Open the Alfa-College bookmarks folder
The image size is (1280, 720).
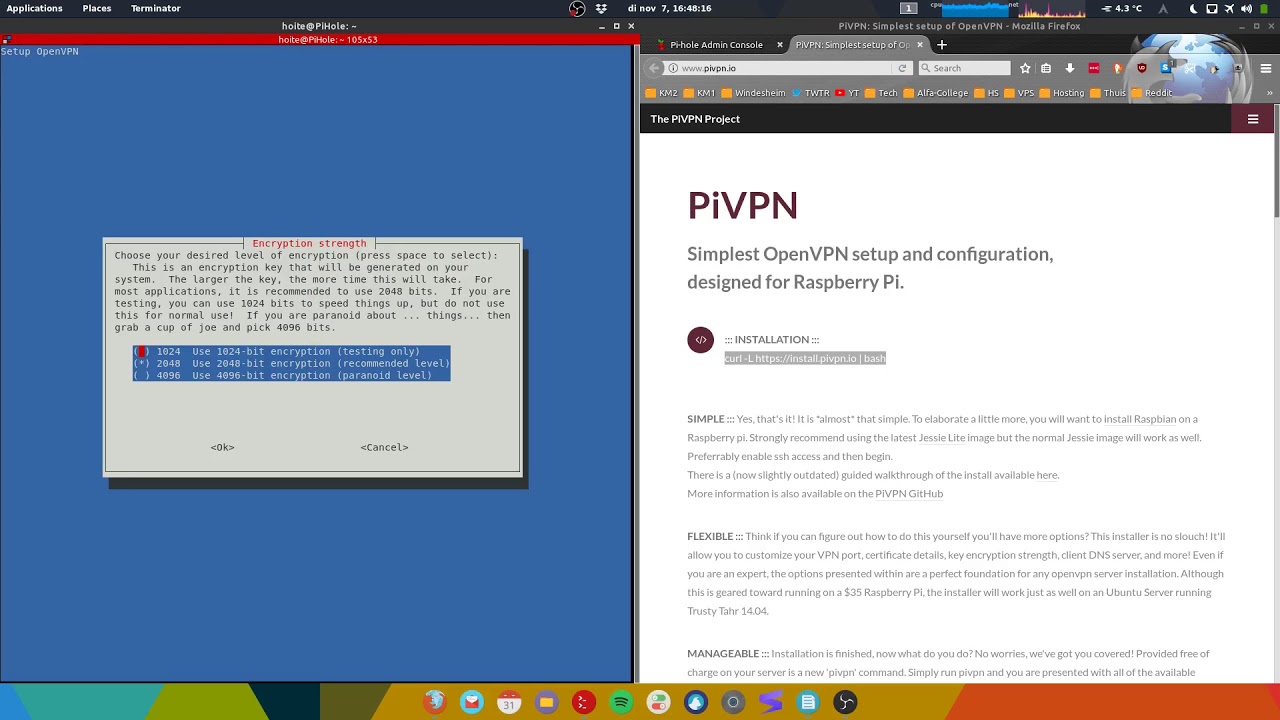(936, 93)
